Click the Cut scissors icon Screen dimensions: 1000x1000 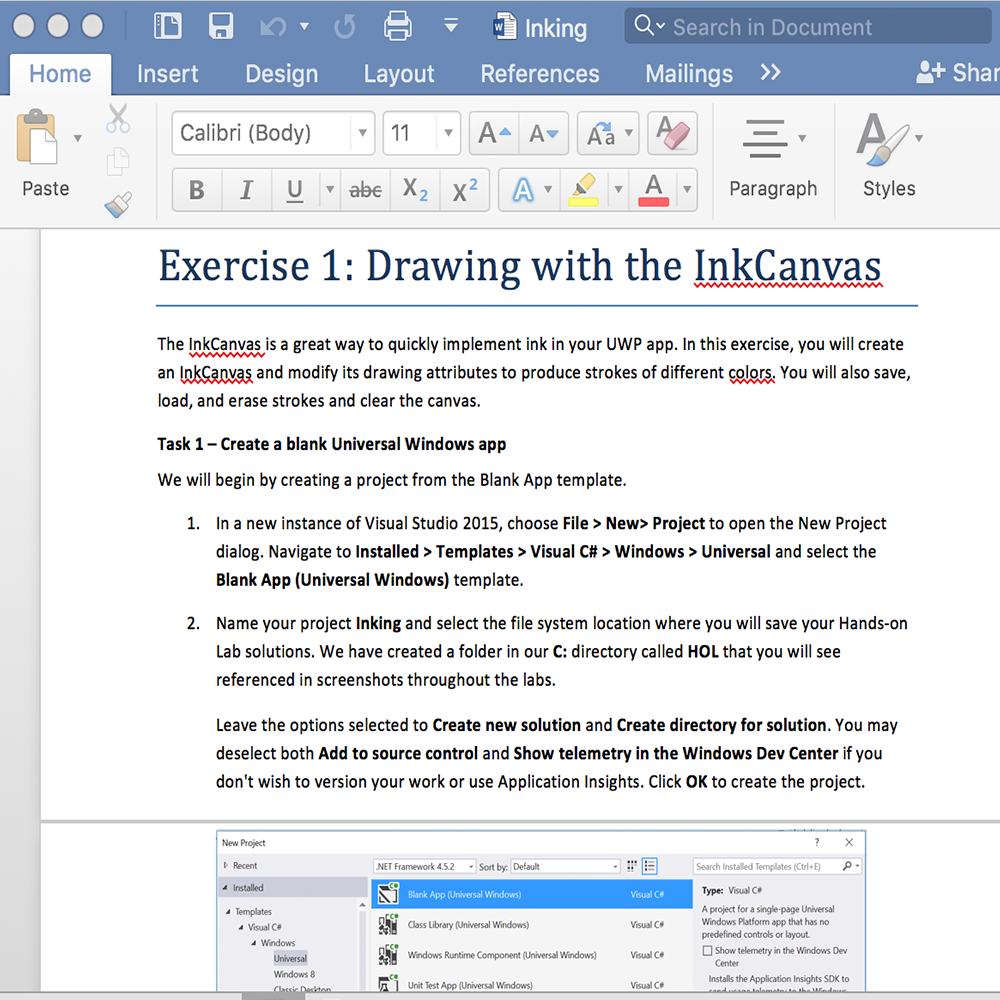(x=118, y=118)
